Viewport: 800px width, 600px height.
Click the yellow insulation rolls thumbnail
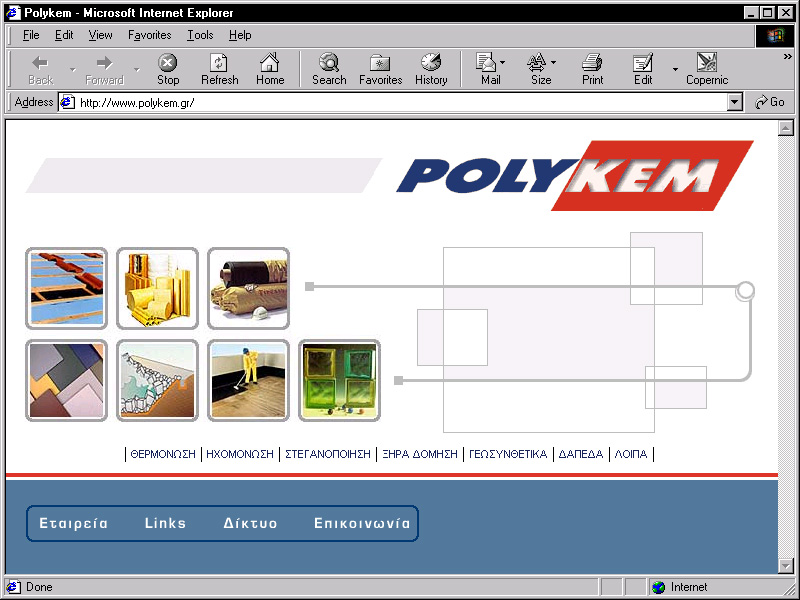click(157, 288)
